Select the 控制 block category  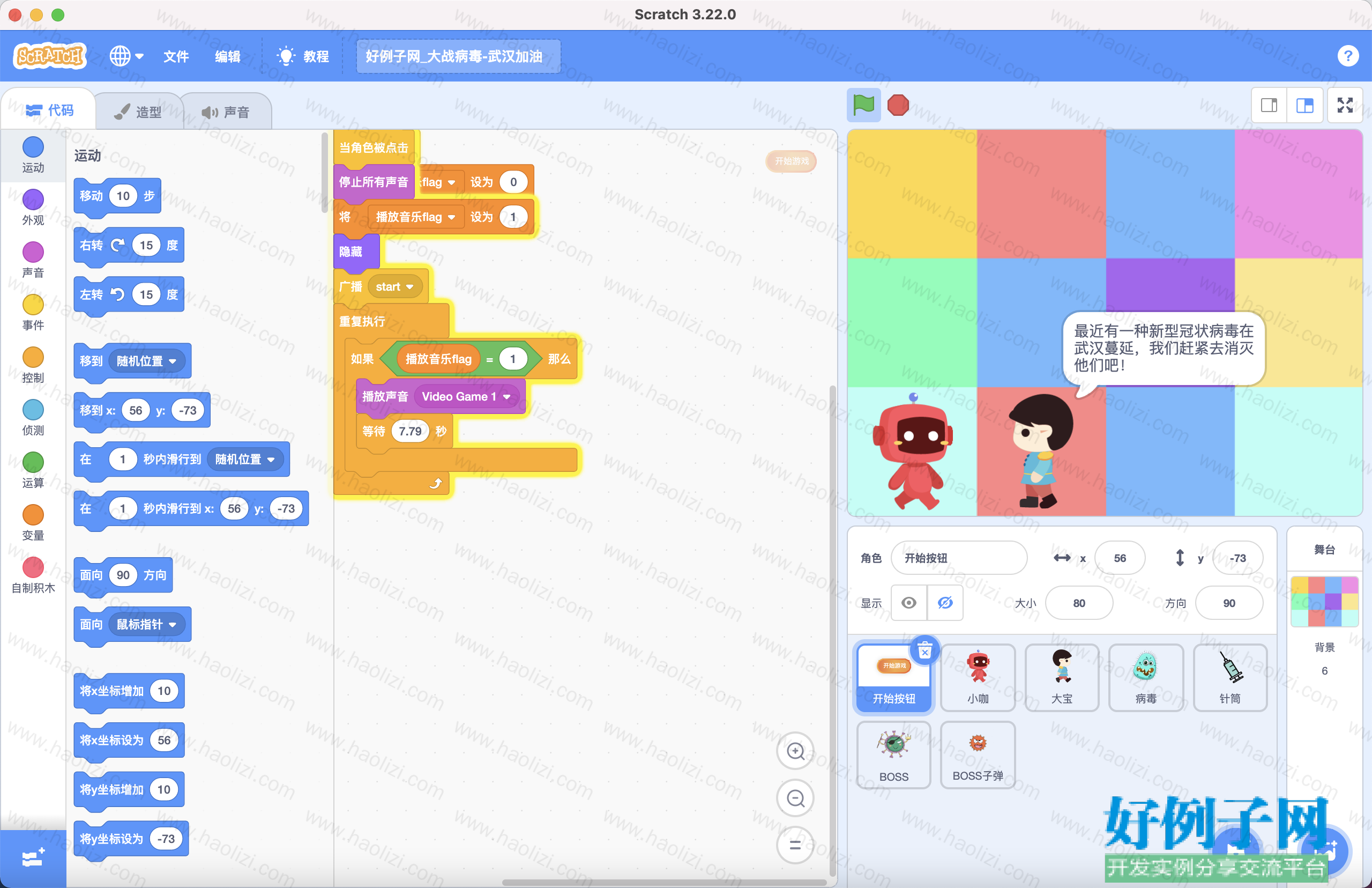[33, 365]
